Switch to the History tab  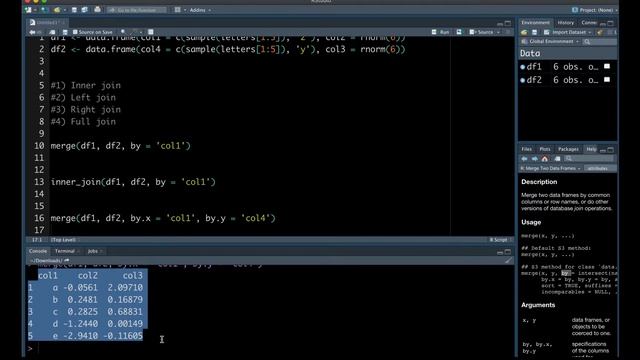565,23
